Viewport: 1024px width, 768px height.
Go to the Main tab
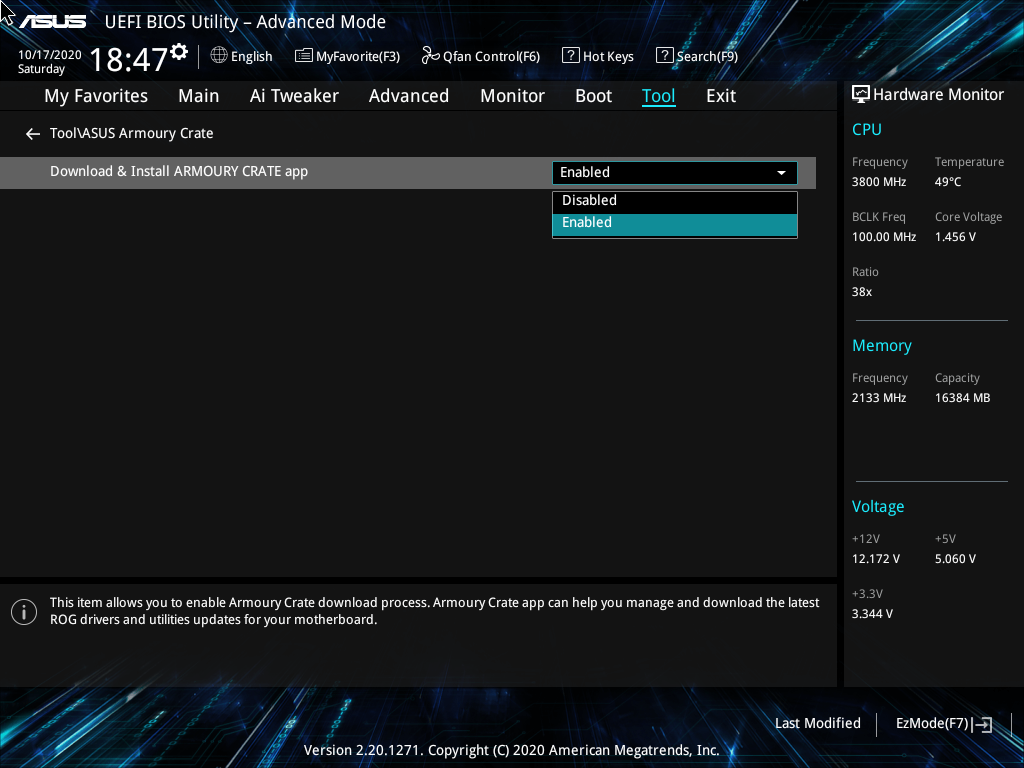pyautogui.click(x=199, y=96)
